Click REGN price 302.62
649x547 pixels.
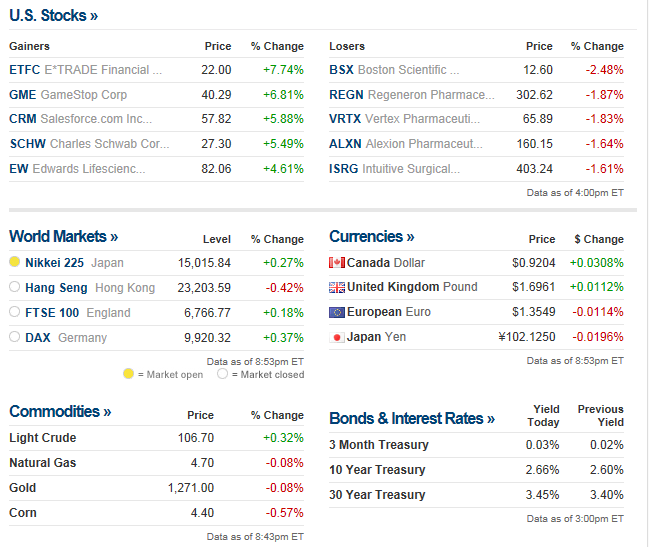click(x=534, y=95)
